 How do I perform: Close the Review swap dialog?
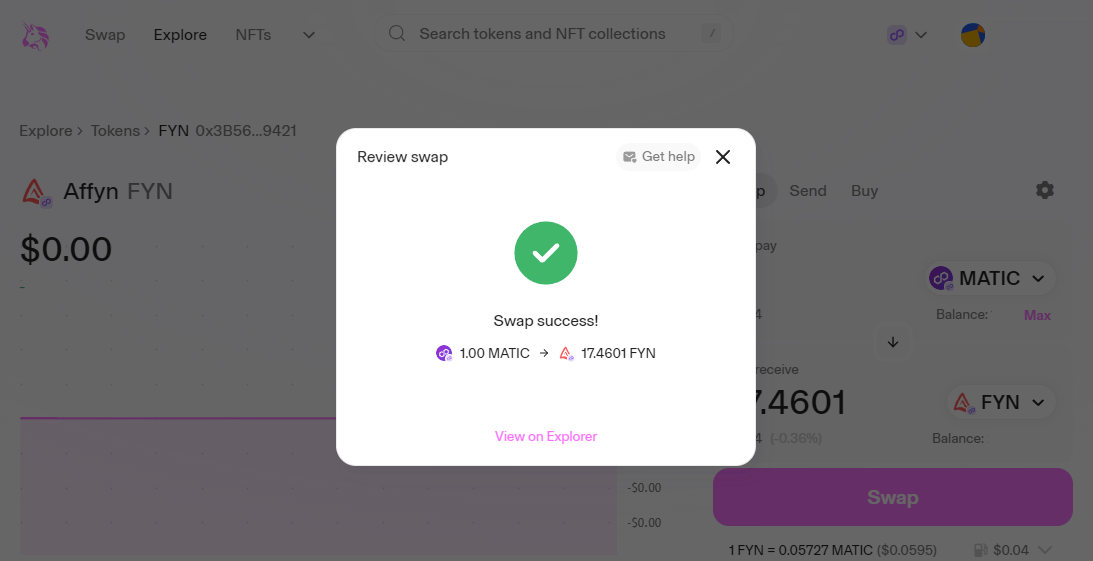723,157
